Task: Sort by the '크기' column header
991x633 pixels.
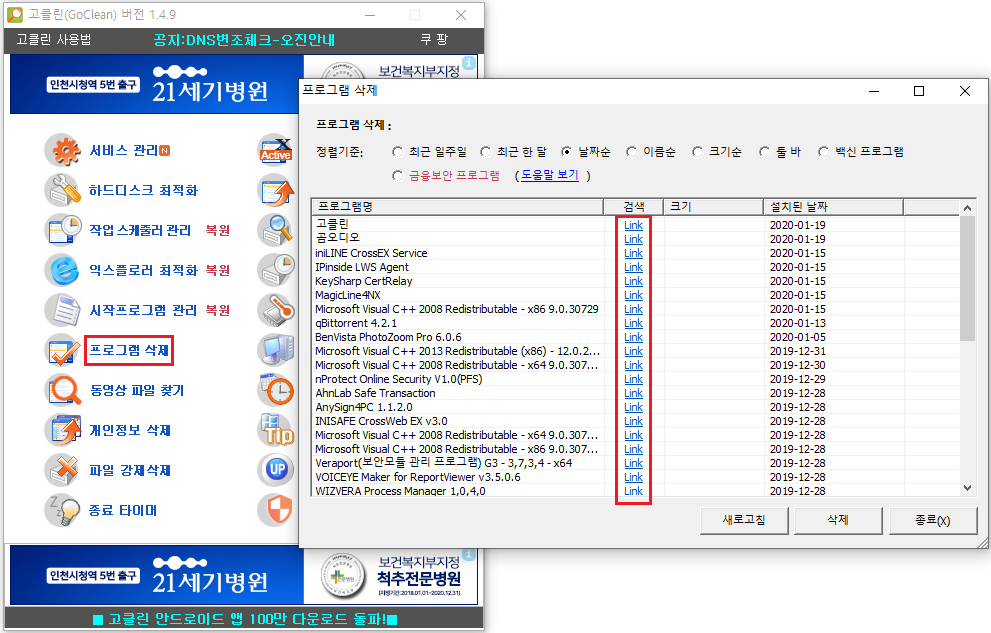Action: 713,207
